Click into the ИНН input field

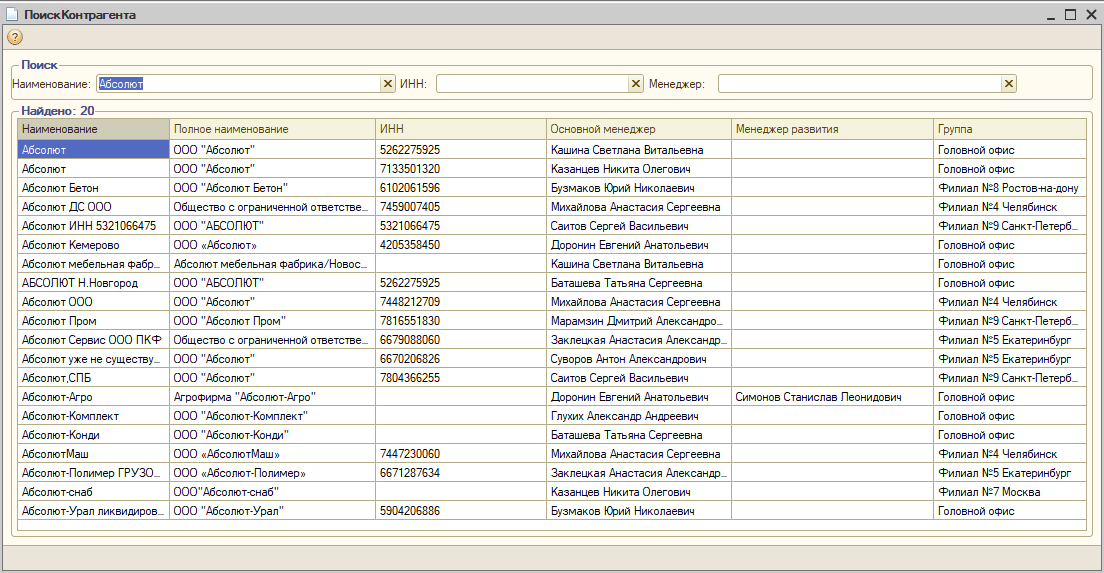(532, 84)
